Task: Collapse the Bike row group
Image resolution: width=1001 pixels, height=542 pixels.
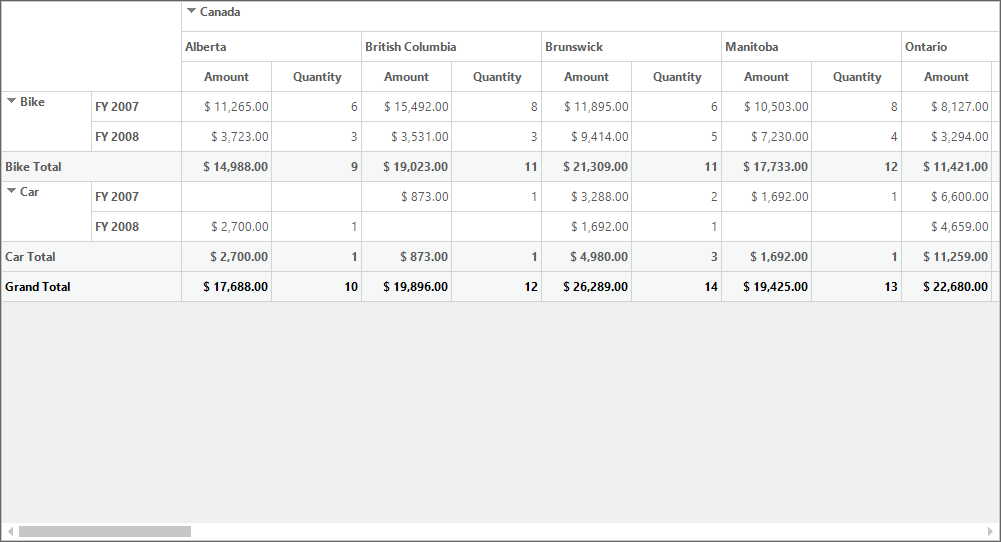Action: (x=11, y=101)
